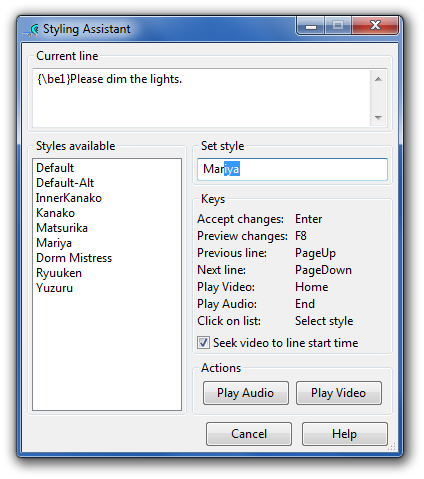Viewport: 424px width, 479px height.
Task: Pick Matsurika from the styles list
Action: coord(62,228)
